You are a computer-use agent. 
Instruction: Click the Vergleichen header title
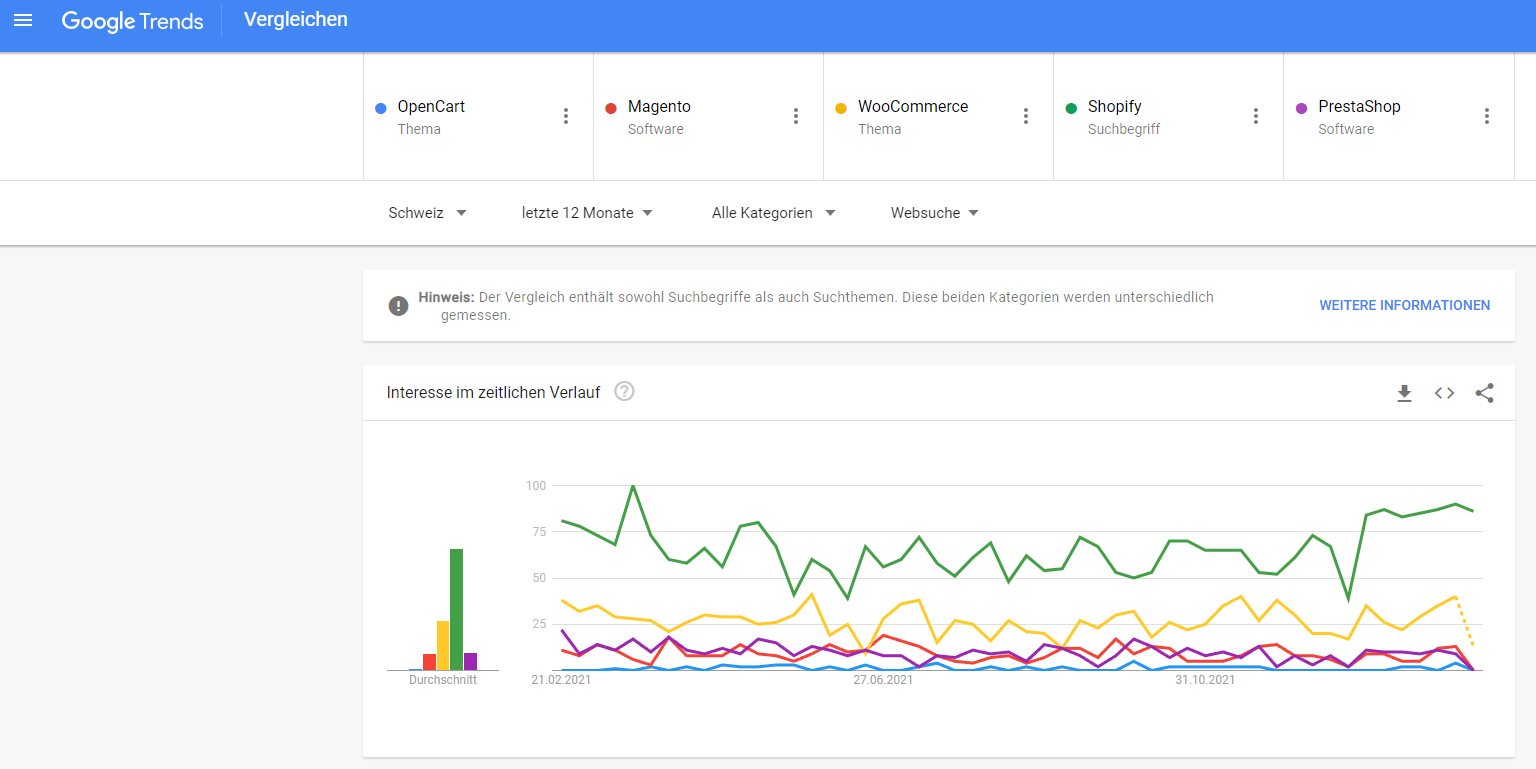click(x=296, y=19)
